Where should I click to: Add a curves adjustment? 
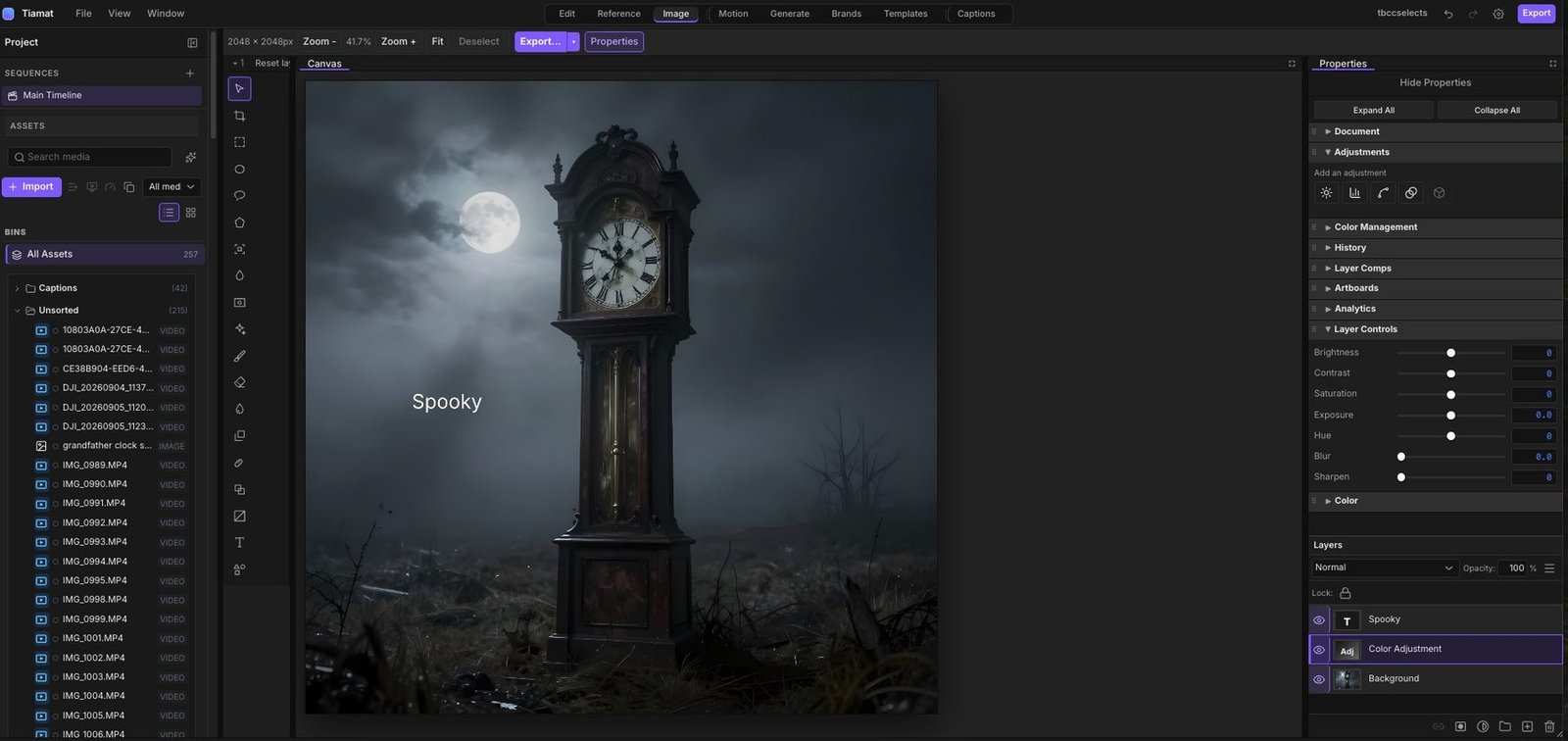[1383, 193]
